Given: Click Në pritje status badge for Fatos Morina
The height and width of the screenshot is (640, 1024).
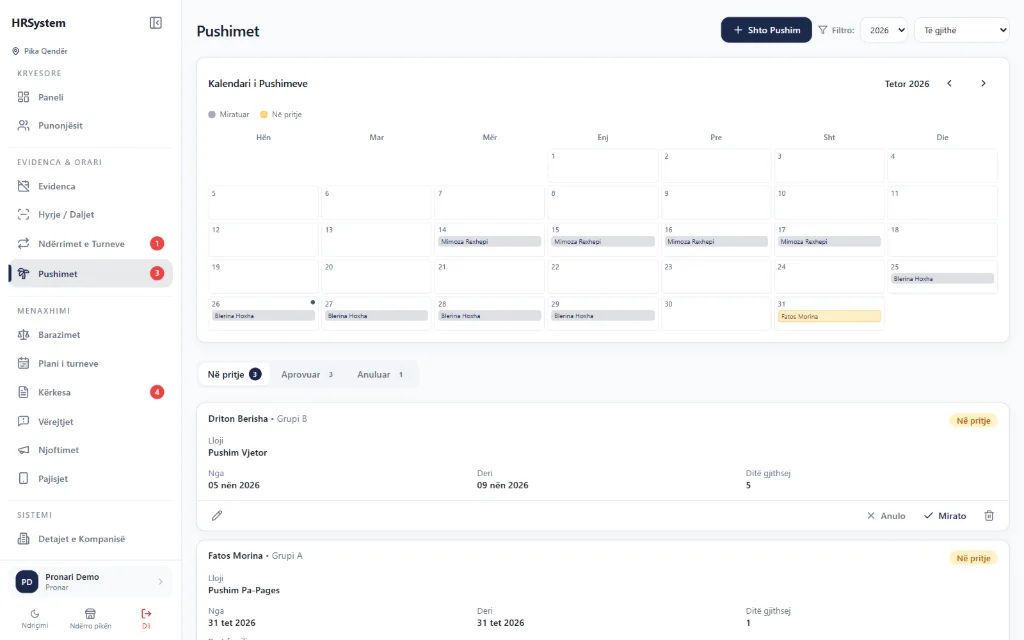Looking at the screenshot, I should pyautogui.click(x=973, y=558).
